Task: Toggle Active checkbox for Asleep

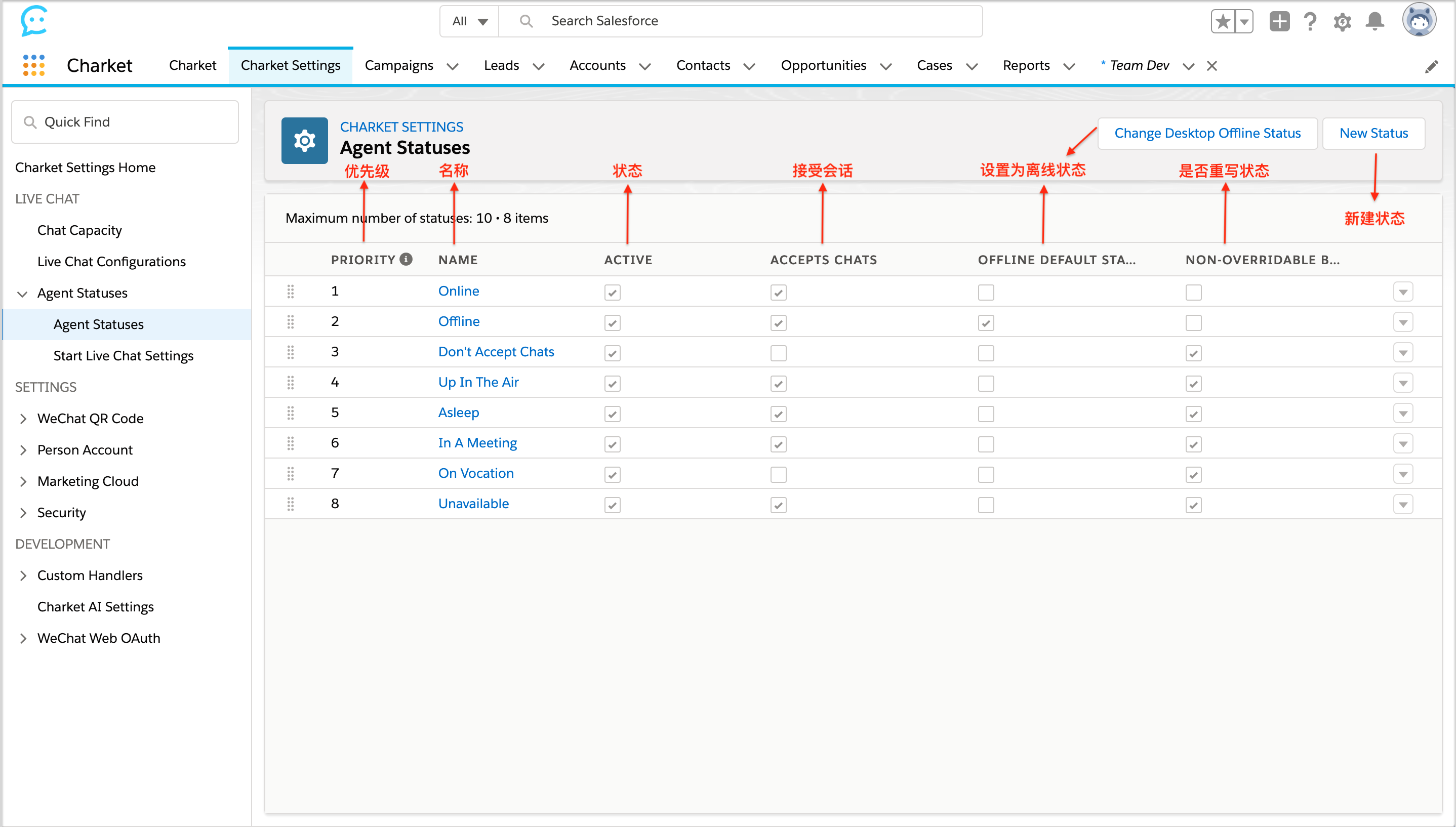Action: (x=613, y=414)
